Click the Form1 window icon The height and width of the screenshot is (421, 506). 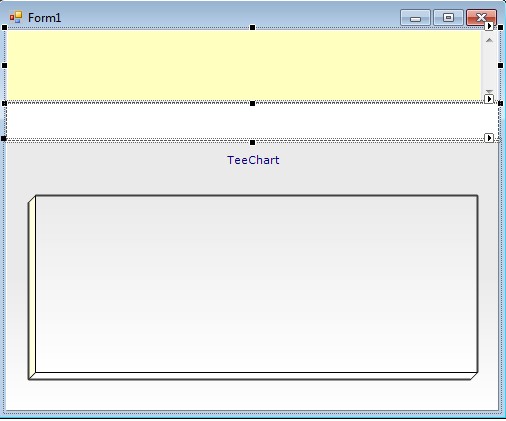16,17
